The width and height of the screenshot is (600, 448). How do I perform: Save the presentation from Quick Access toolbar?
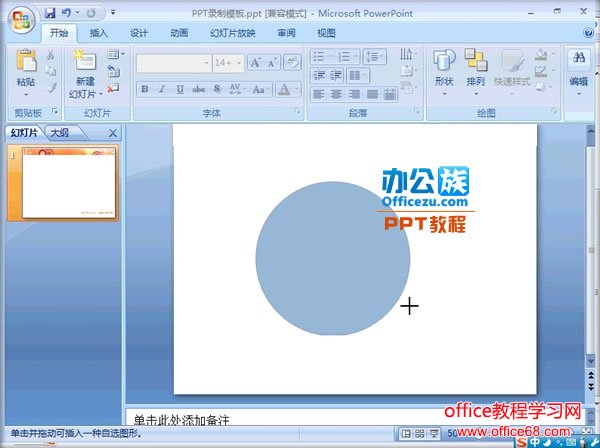click(x=50, y=13)
